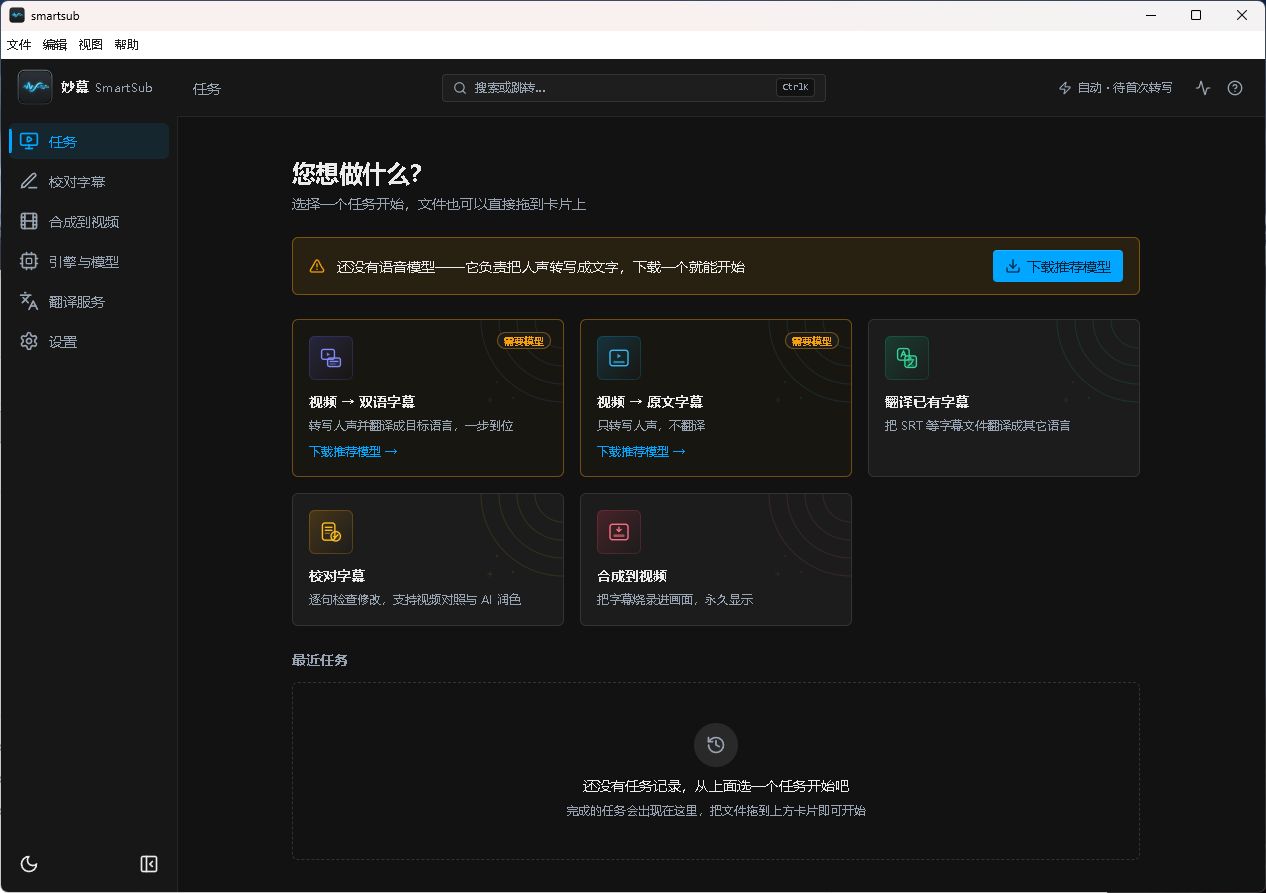Click the smartsub title bar app icon

(x=17, y=15)
